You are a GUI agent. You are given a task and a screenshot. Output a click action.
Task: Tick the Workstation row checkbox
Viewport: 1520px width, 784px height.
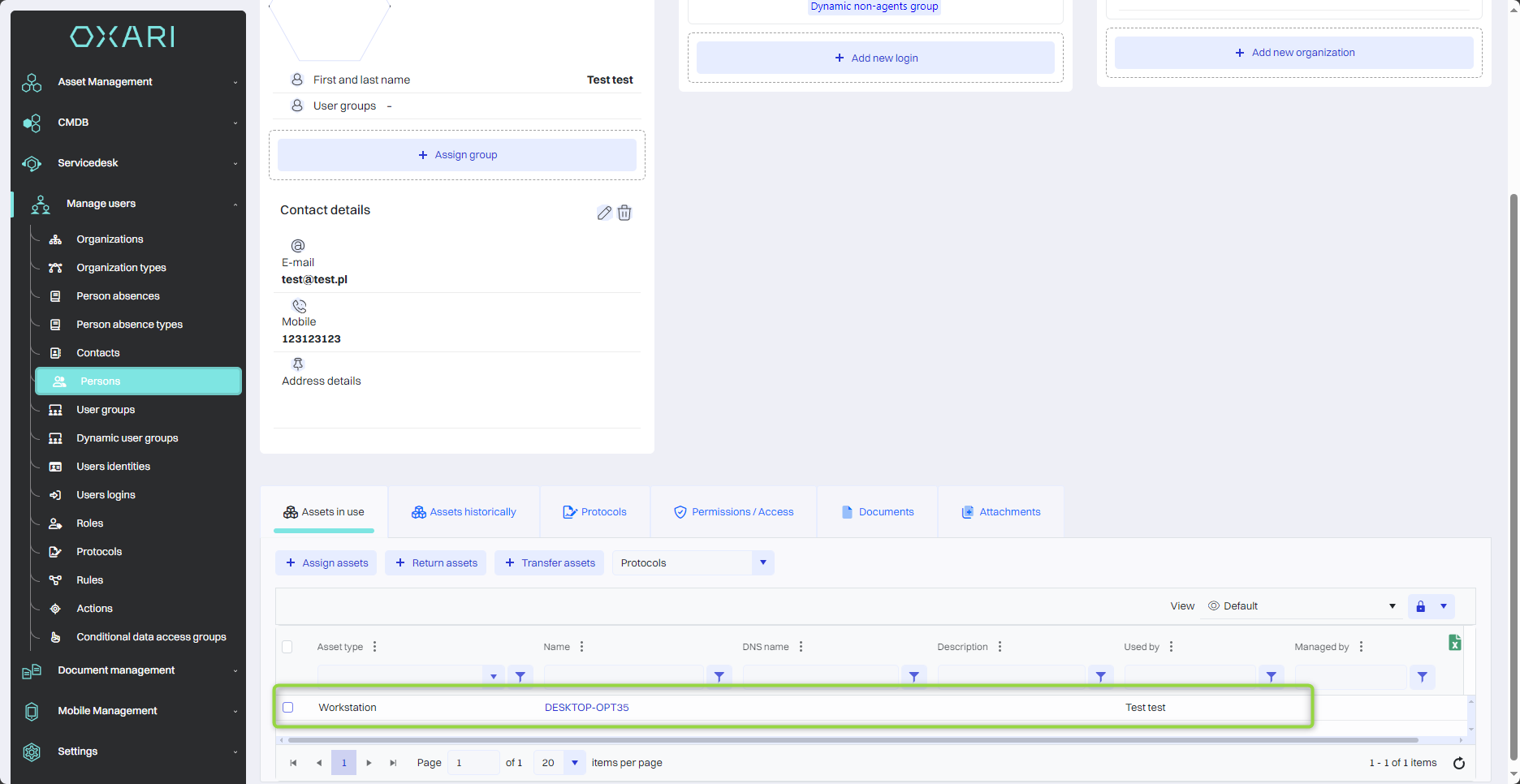(x=288, y=708)
